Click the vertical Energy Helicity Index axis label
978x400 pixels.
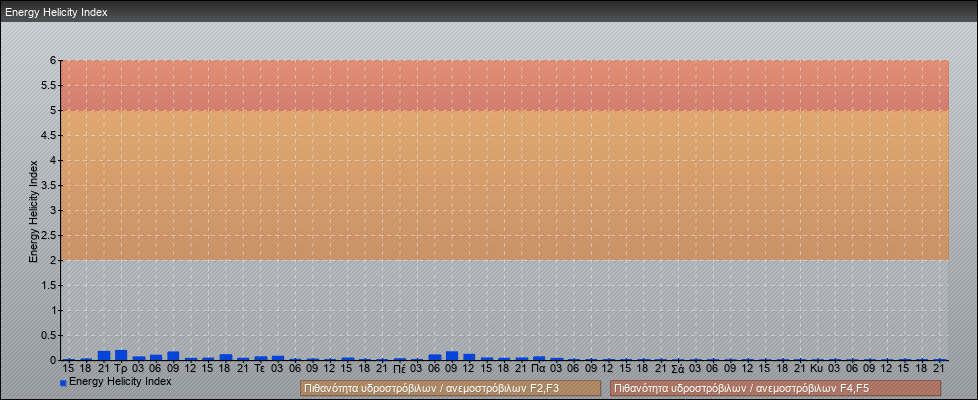coord(33,210)
